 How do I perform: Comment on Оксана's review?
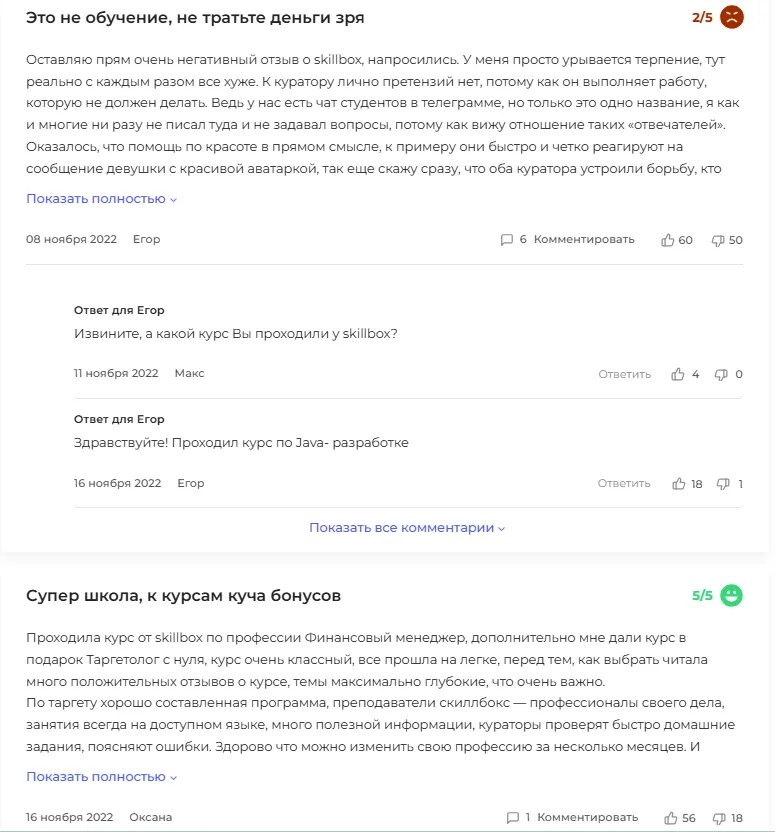588,818
